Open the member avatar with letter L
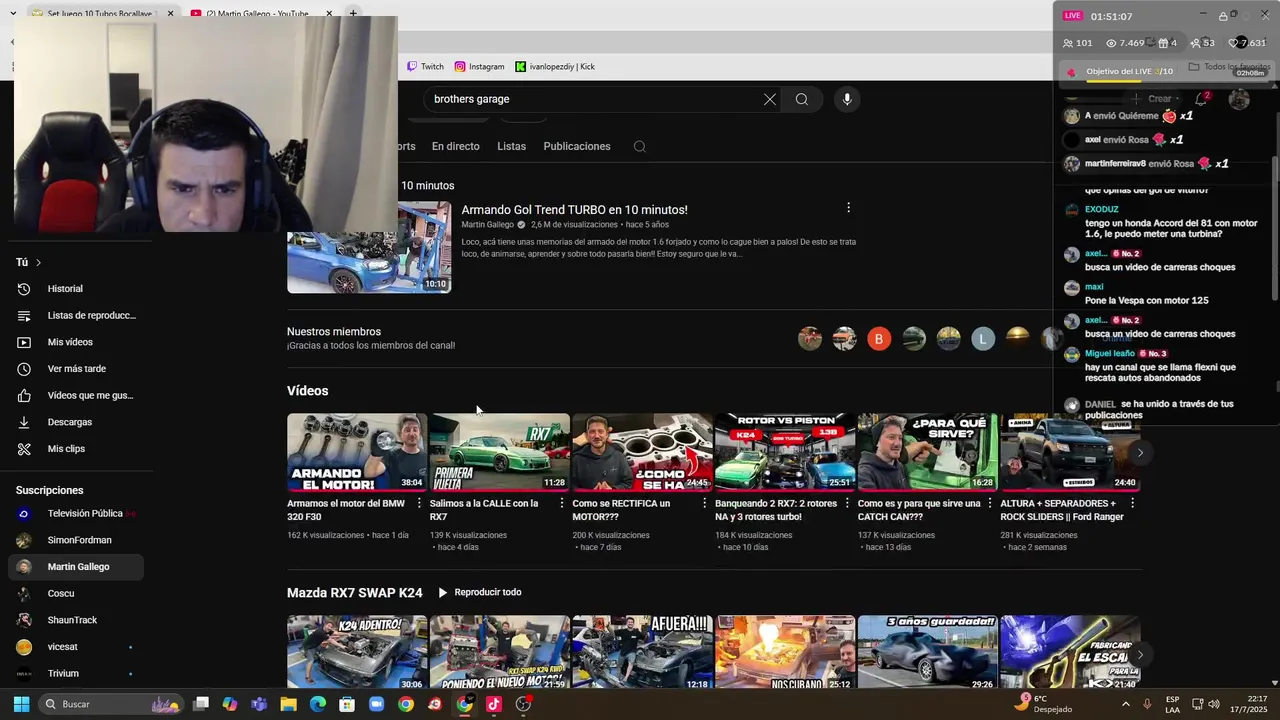This screenshot has width=1280, height=720. click(x=983, y=339)
